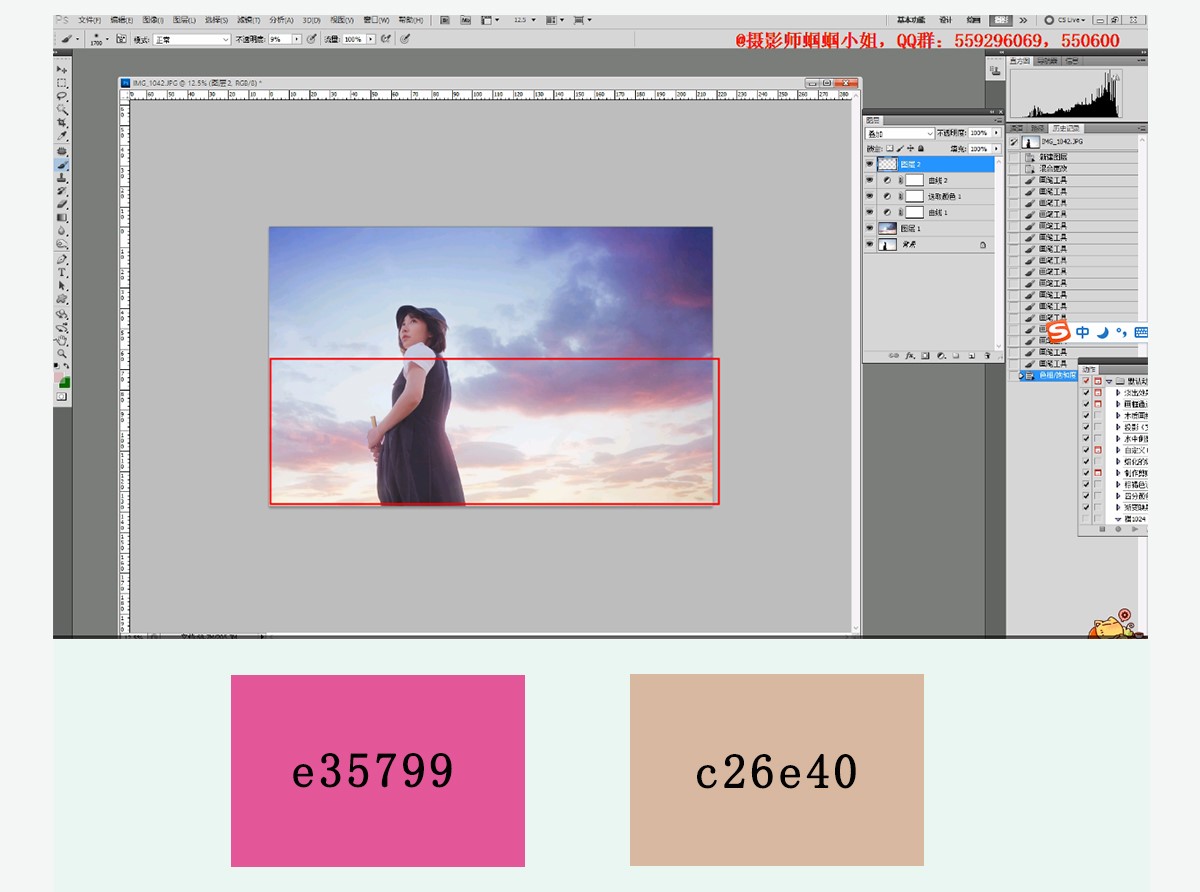Create new layer from layers panel footer
Viewport: 1200px width, 892px height.
[971, 355]
